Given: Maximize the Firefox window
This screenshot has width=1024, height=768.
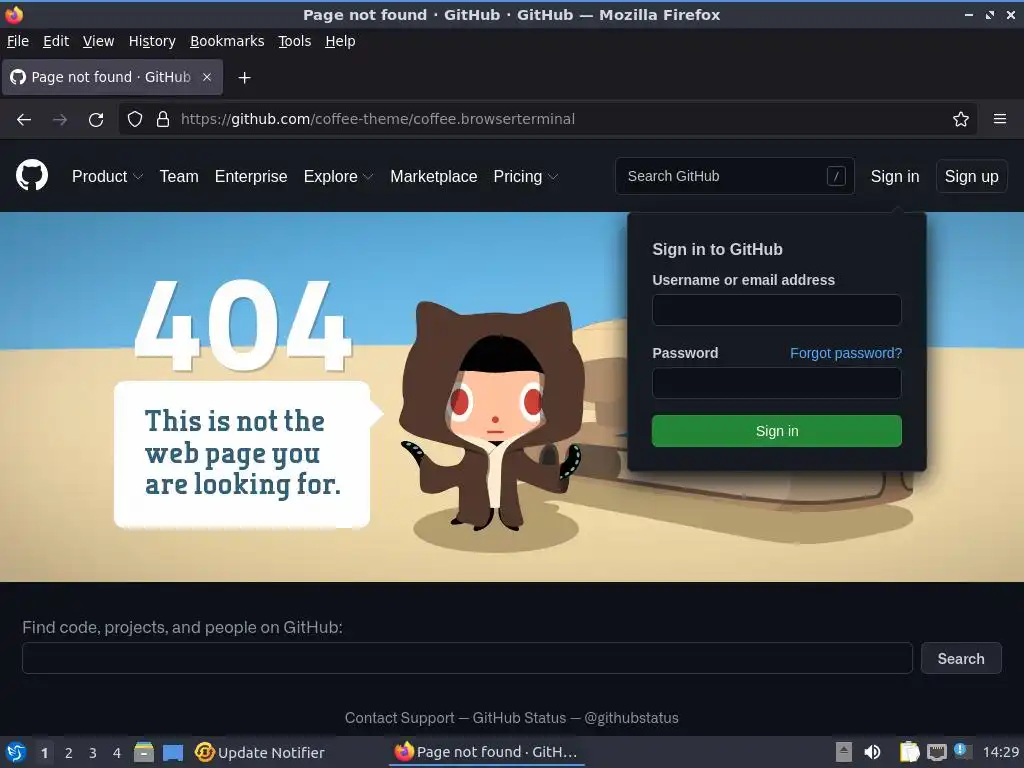Looking at the screenshot, I should point(990,14).
